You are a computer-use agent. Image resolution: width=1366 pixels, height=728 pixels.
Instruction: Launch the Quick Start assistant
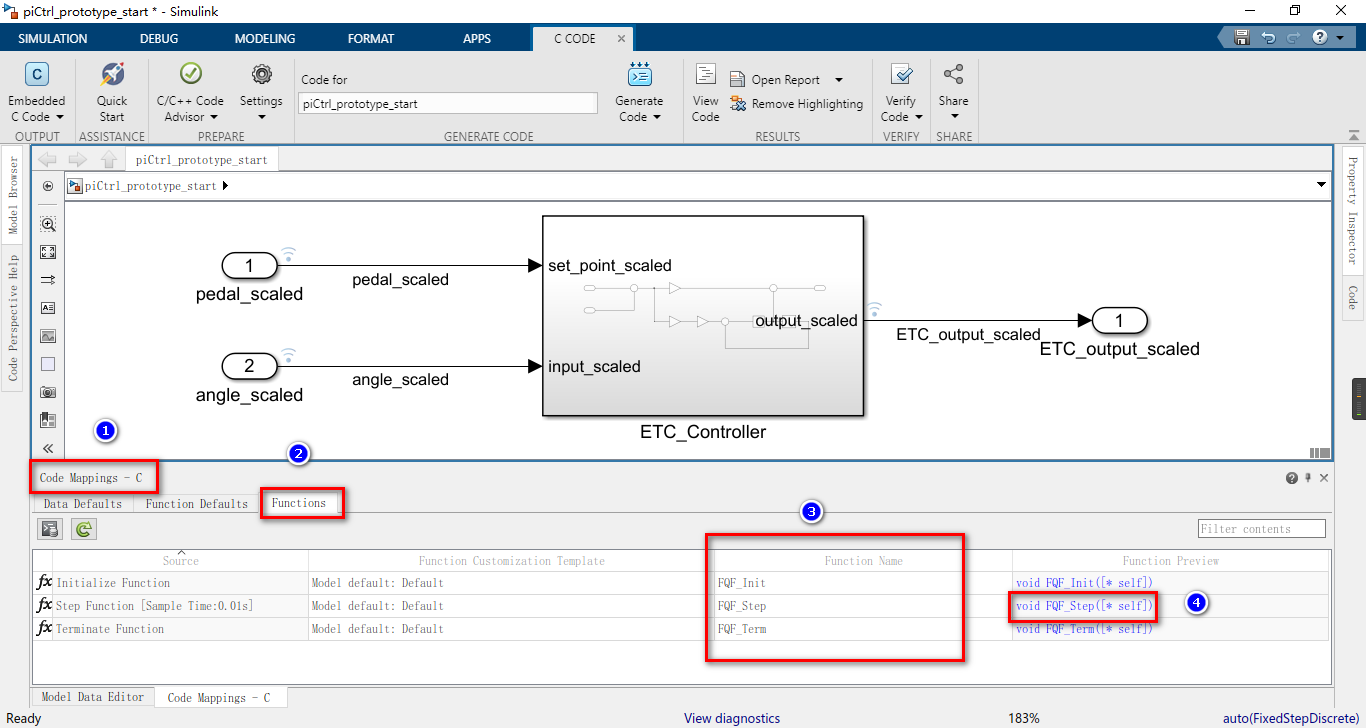click(112, 92)
